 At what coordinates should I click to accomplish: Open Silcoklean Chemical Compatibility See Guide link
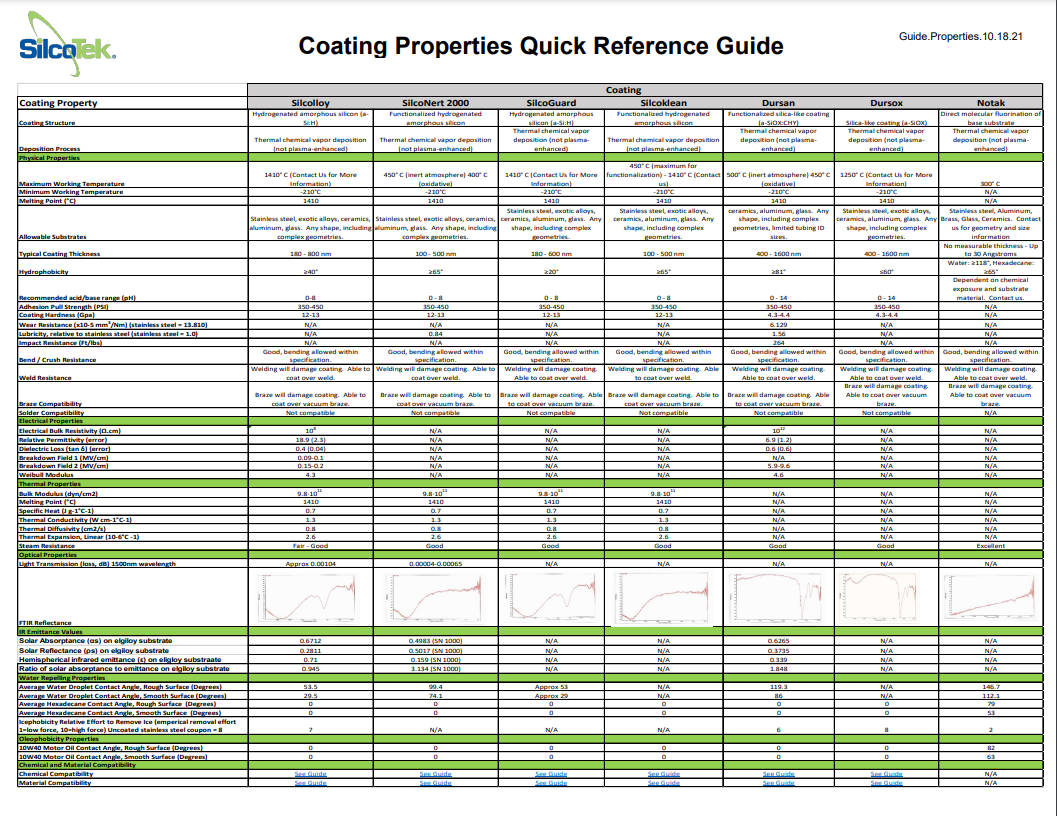tap(663, 774)
